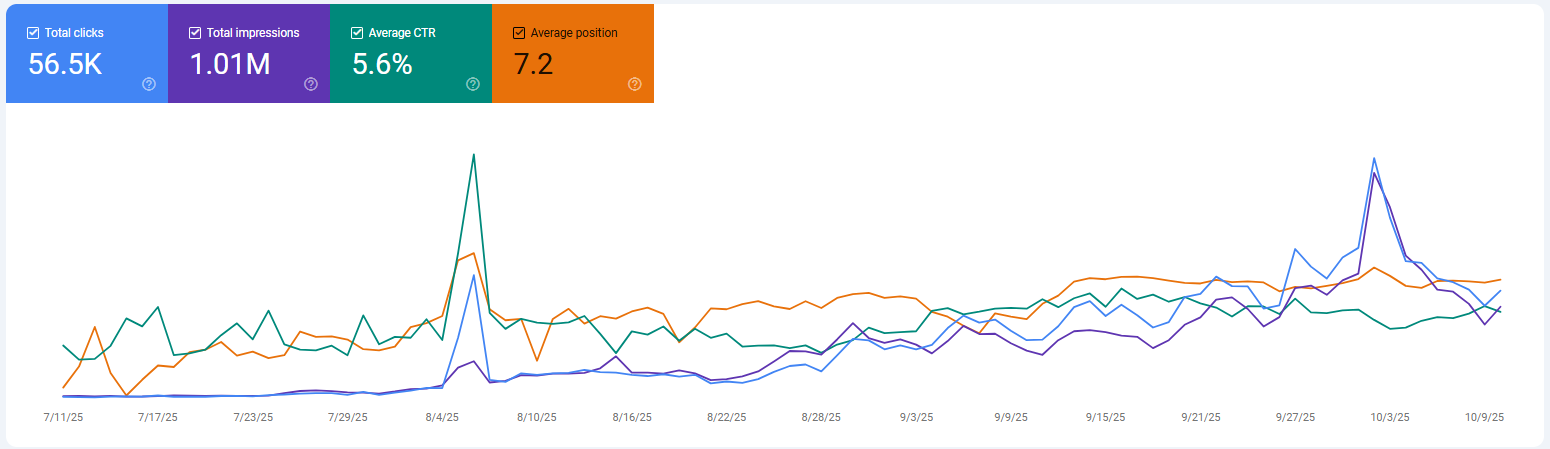Select the 1.01M impressions value
This screenshot has width=1550, height=449.
coord(230,64)
